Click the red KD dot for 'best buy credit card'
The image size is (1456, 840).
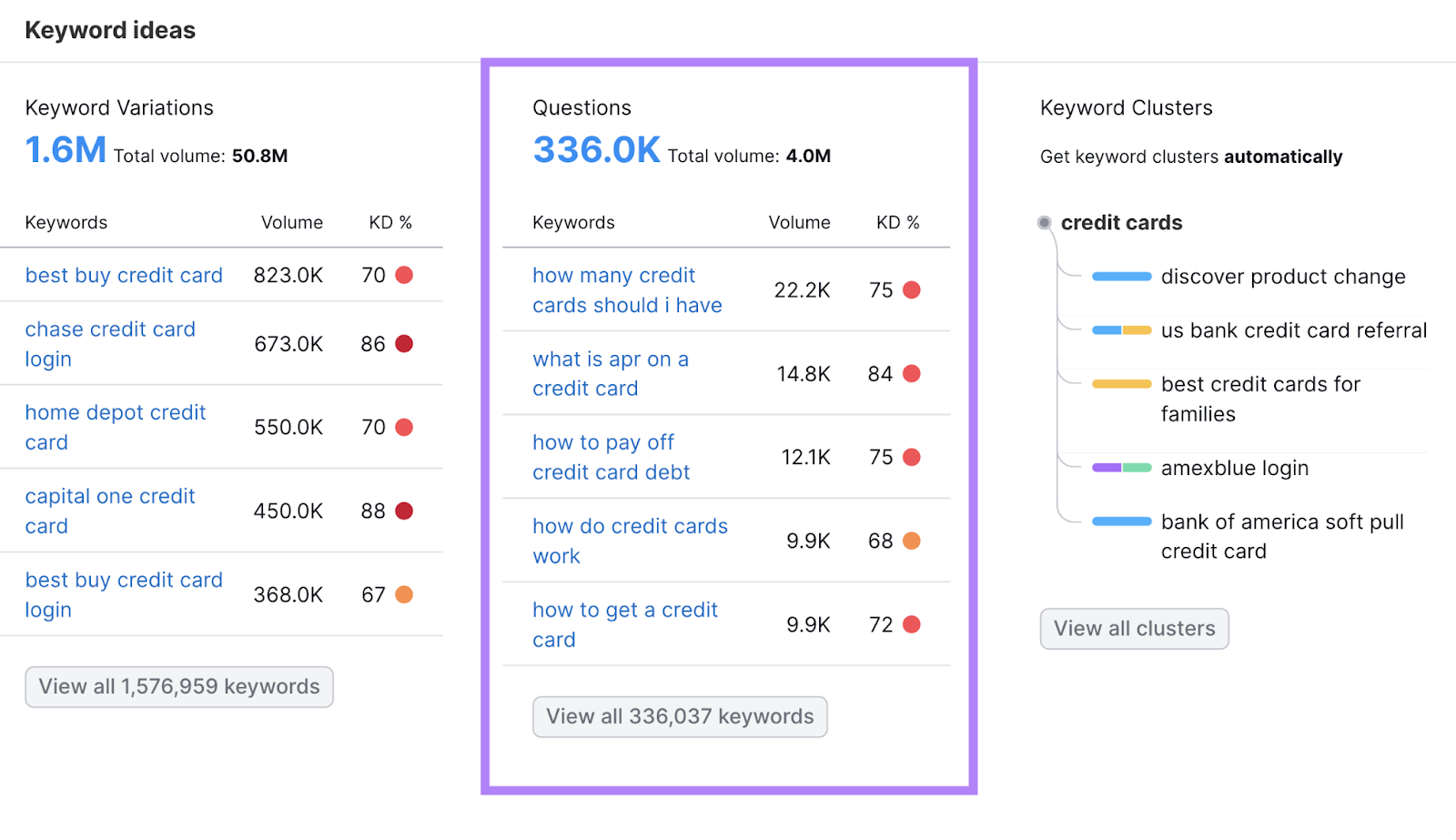404,275
